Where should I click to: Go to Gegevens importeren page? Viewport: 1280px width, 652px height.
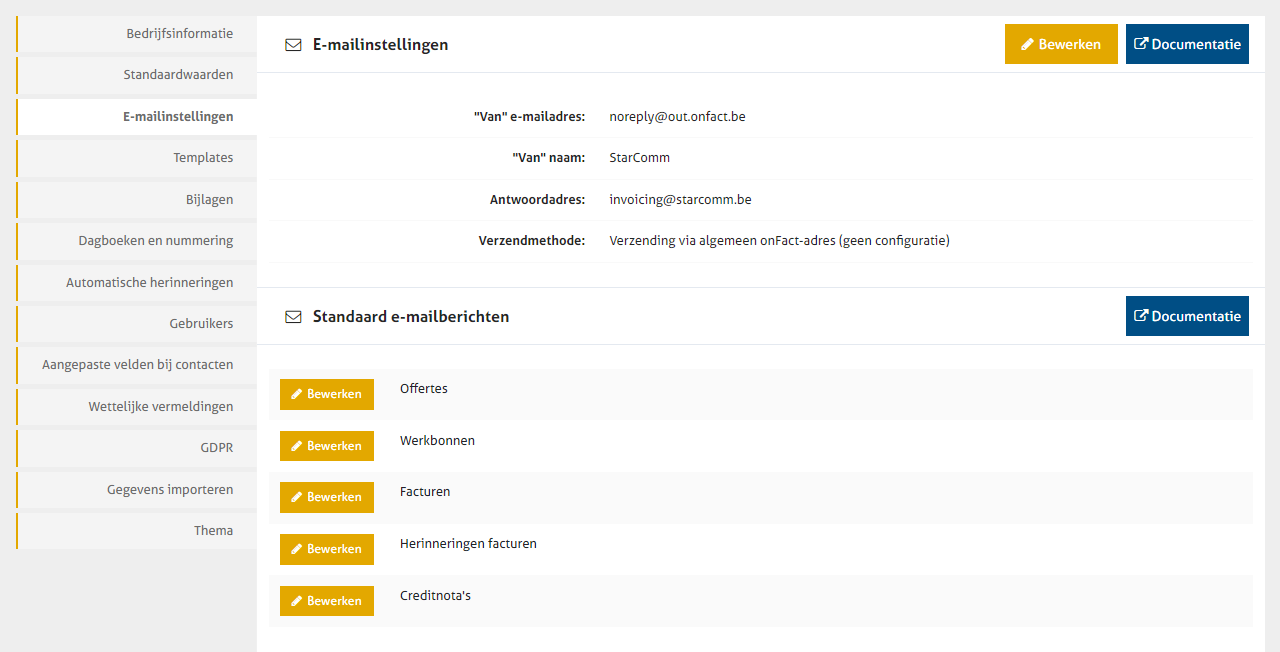(x=170, y=490)
